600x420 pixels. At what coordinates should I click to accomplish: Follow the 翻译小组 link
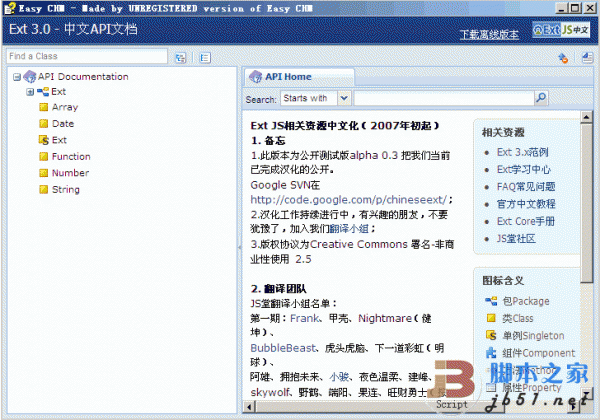click(349, 229)
